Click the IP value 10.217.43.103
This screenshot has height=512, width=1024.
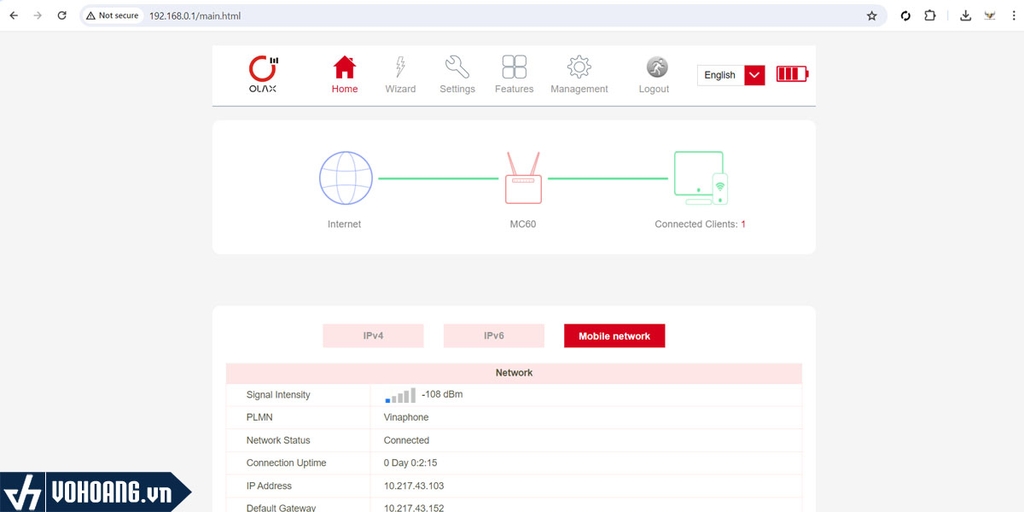[413, 486]
